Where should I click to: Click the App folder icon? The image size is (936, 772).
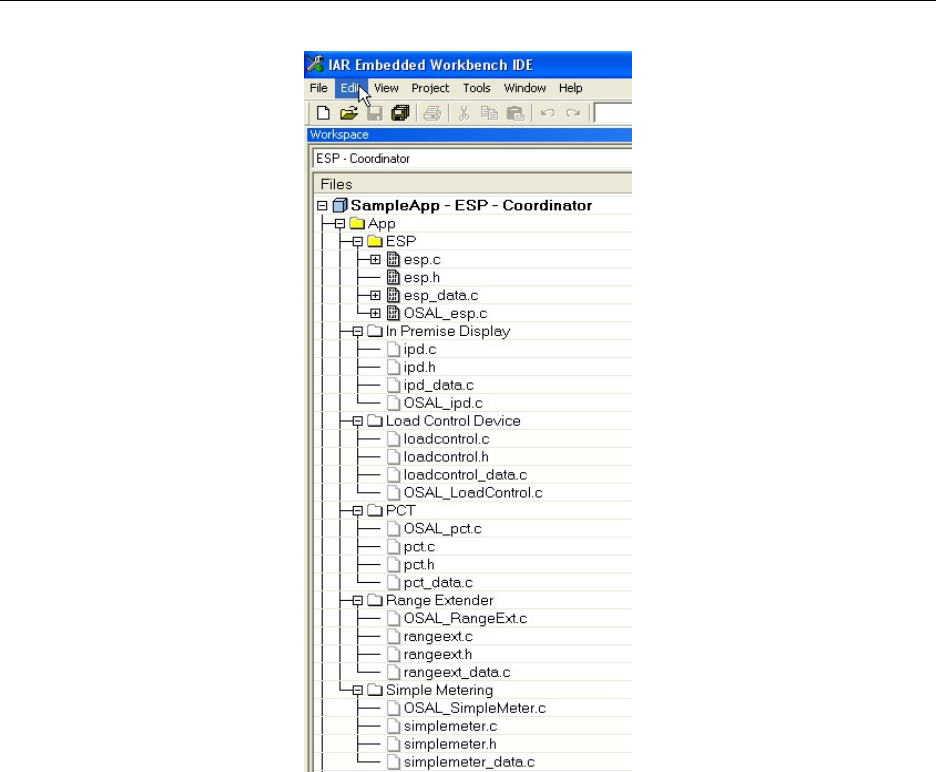point(357,223)
